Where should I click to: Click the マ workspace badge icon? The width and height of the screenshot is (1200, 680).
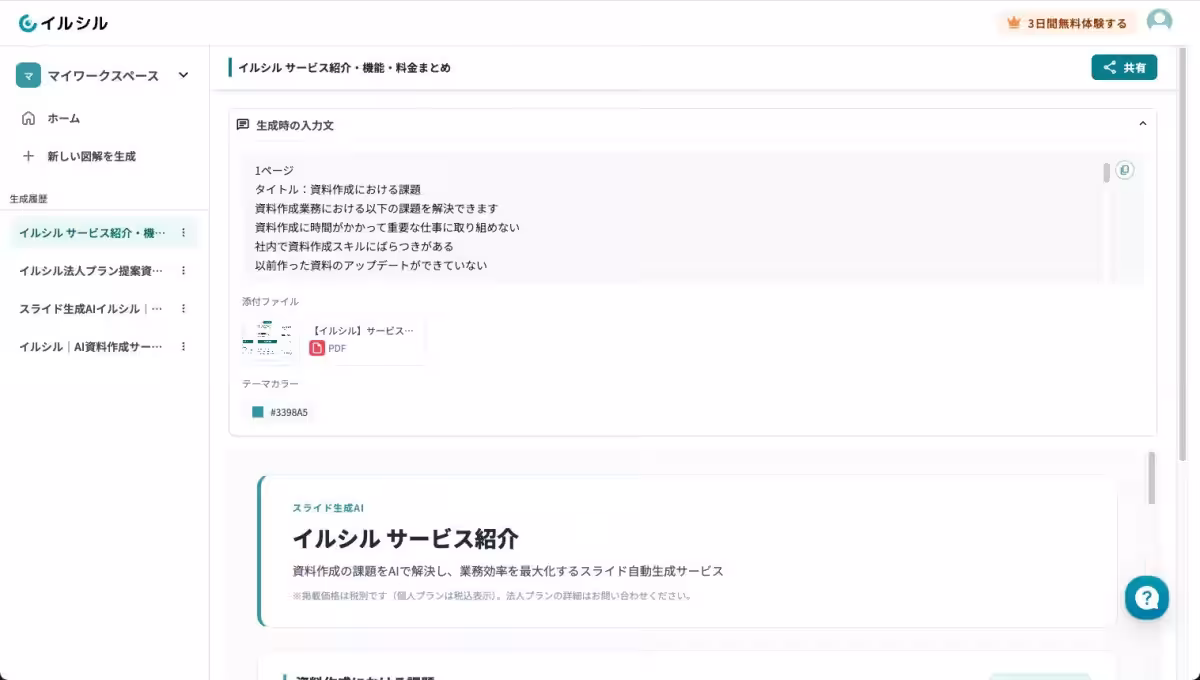[x=28, y=75]
